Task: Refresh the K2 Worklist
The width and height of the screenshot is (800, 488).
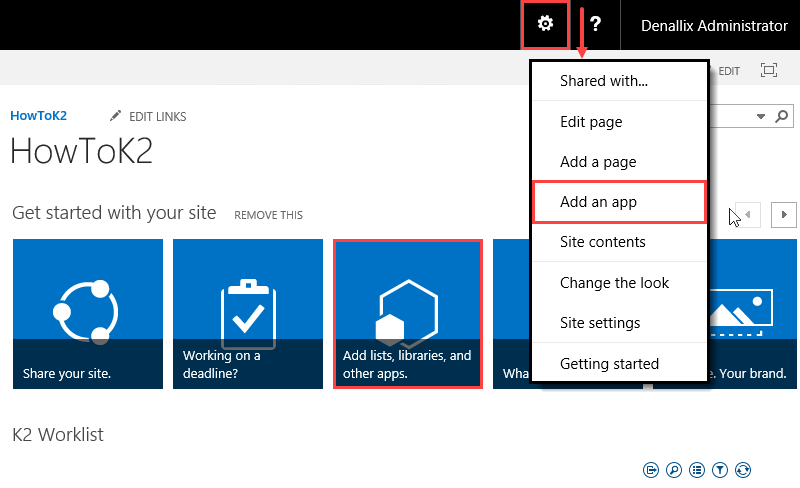Action: tap(743, 469)
